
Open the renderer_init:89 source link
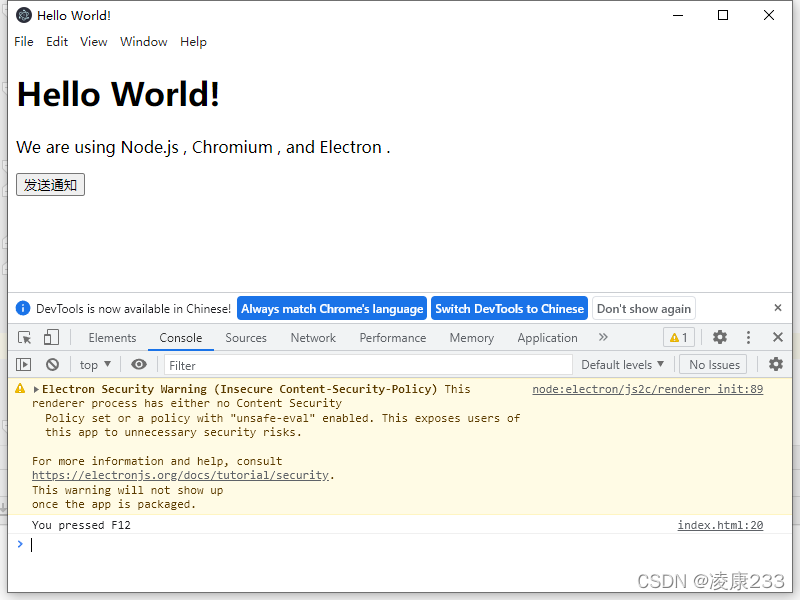[647, 389]
